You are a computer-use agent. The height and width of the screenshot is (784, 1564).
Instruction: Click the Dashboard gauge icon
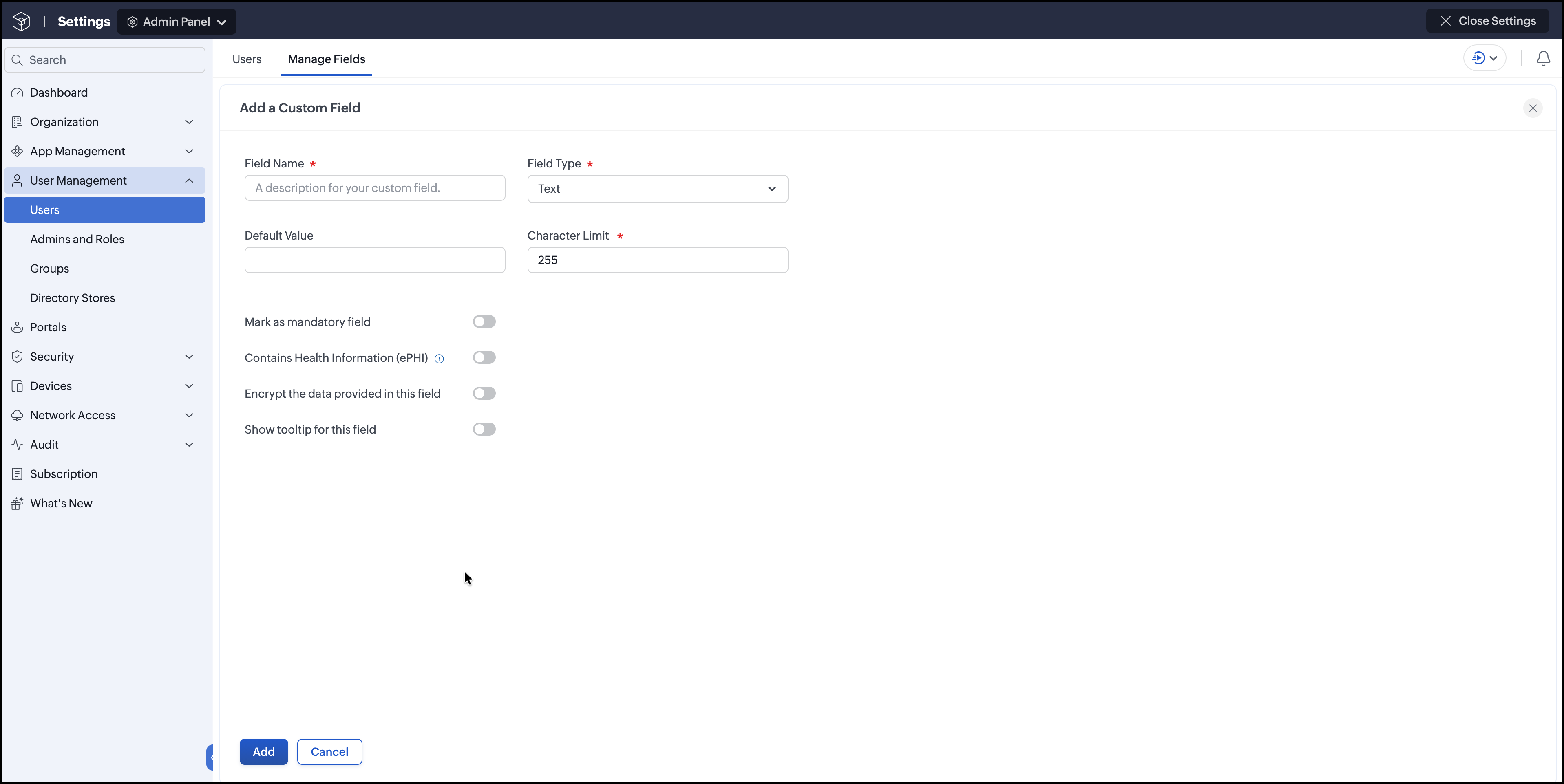point(17,93)
